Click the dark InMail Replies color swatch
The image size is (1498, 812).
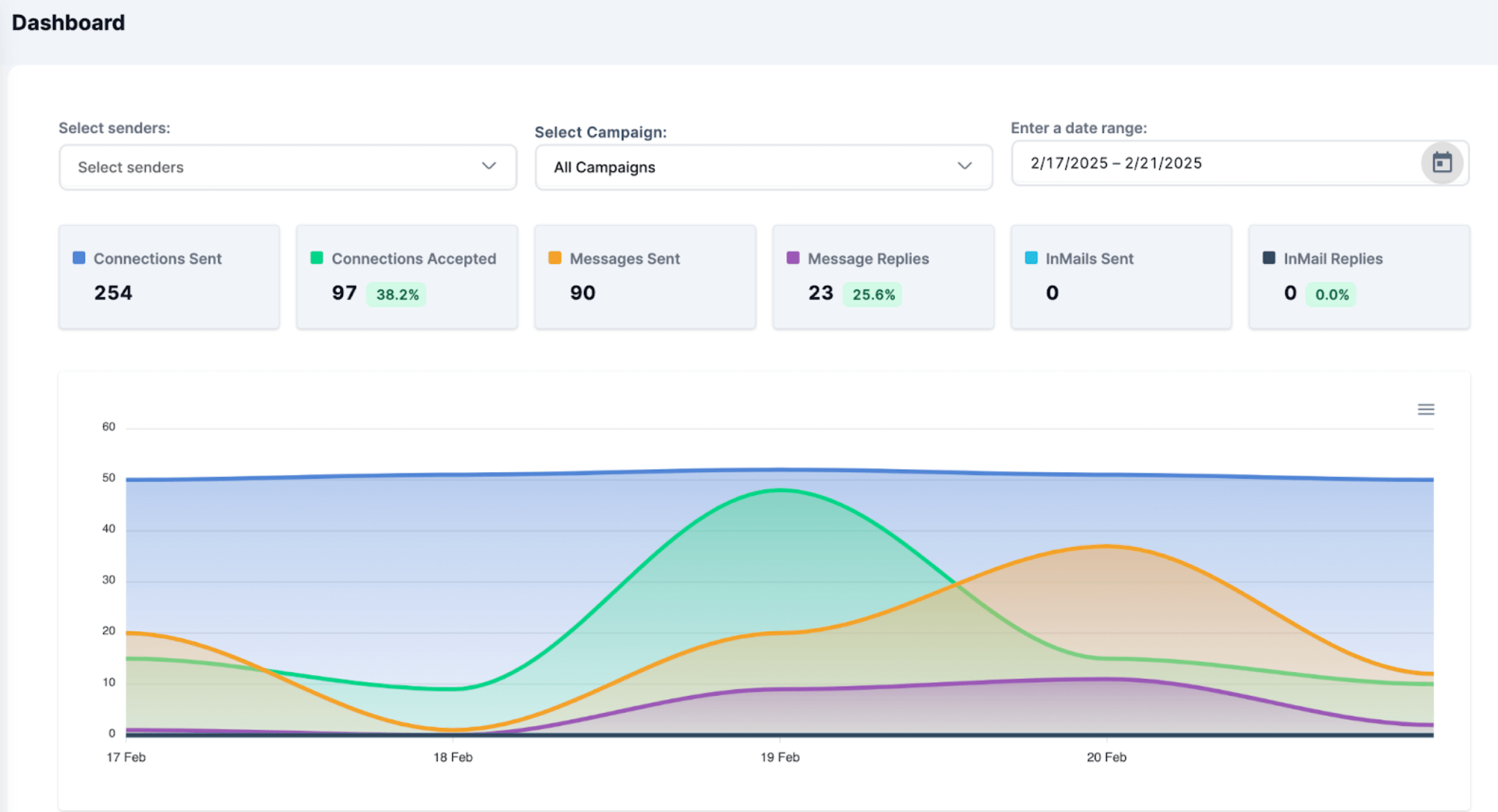pyautogui.click(x=1269, y=258)
